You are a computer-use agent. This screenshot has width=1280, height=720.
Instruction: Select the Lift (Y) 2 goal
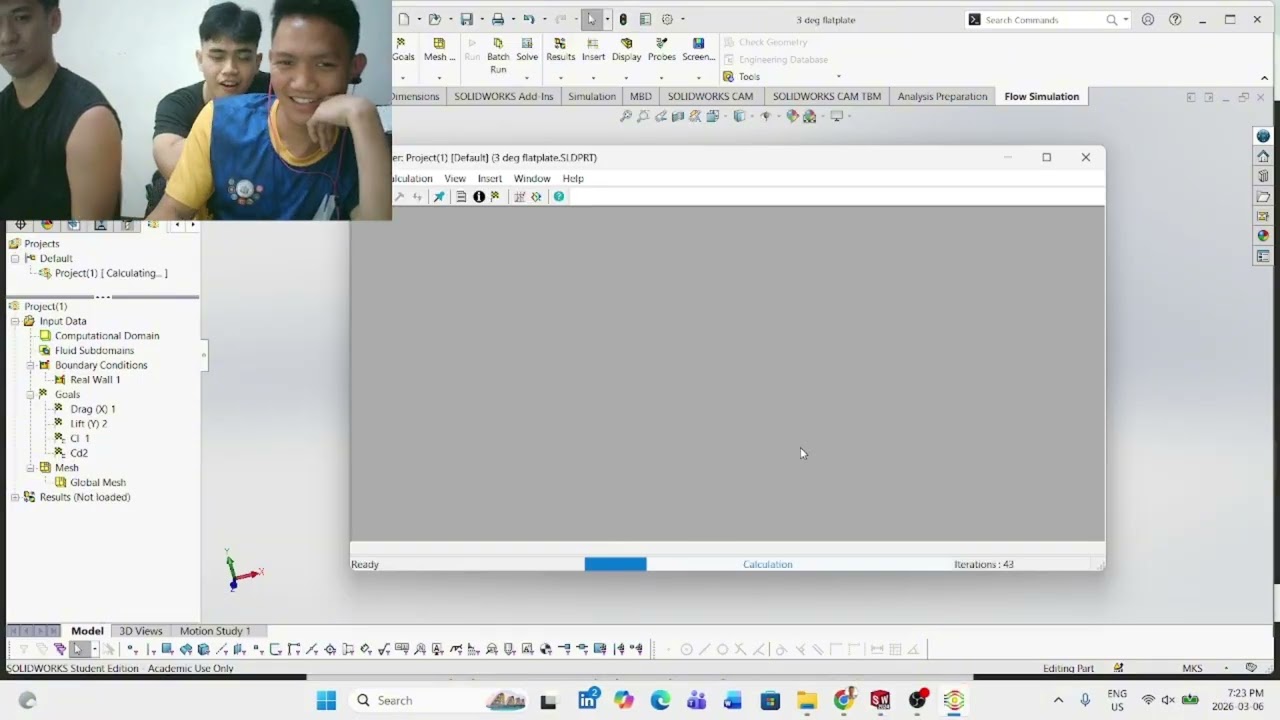(89, 423)
